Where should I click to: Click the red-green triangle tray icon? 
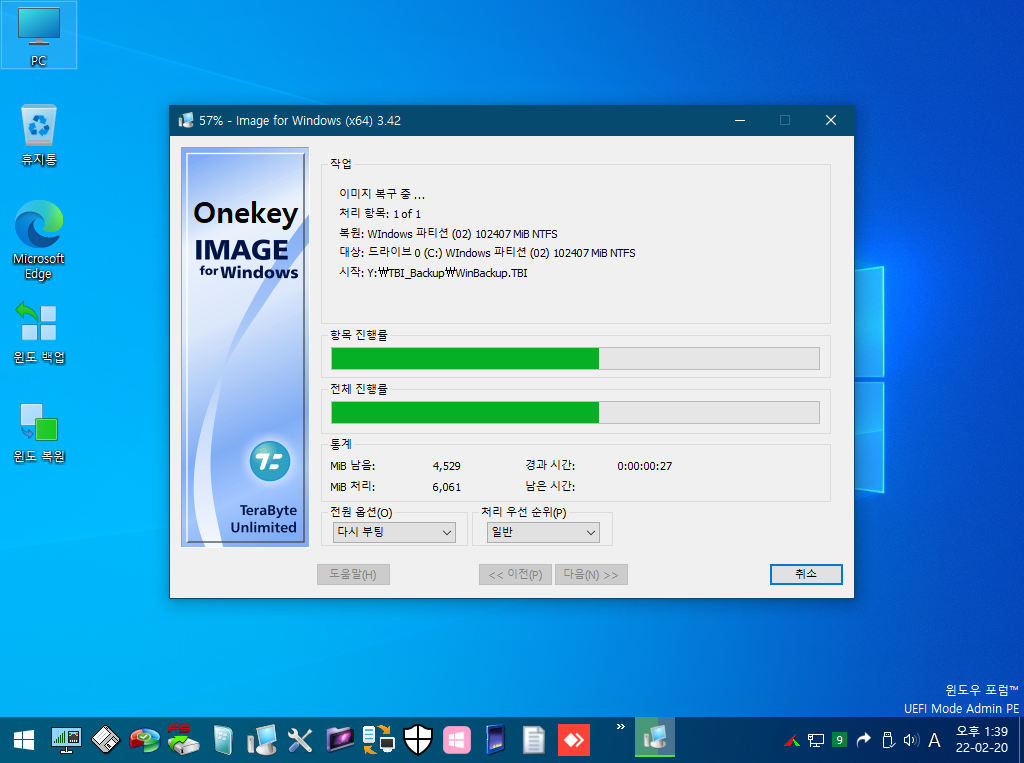(x=792, y=740)
